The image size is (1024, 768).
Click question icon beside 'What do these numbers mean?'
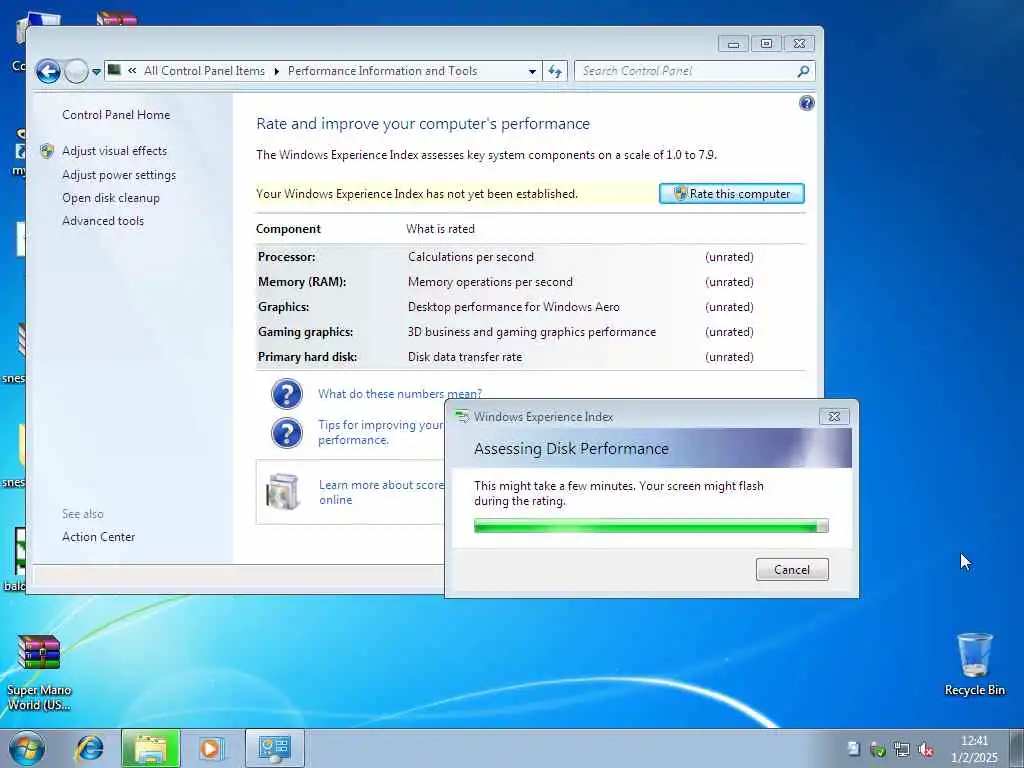[x=287, y=394]
